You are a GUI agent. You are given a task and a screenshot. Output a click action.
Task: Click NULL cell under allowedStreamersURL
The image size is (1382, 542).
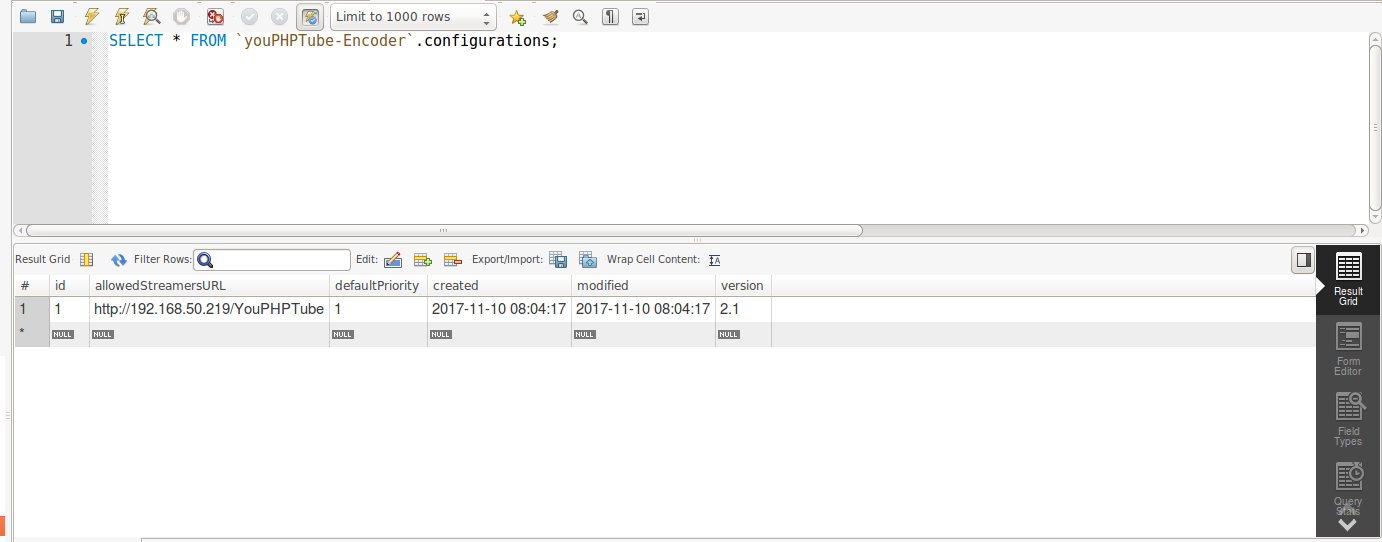pyautogui.click(x=209, y=334)
